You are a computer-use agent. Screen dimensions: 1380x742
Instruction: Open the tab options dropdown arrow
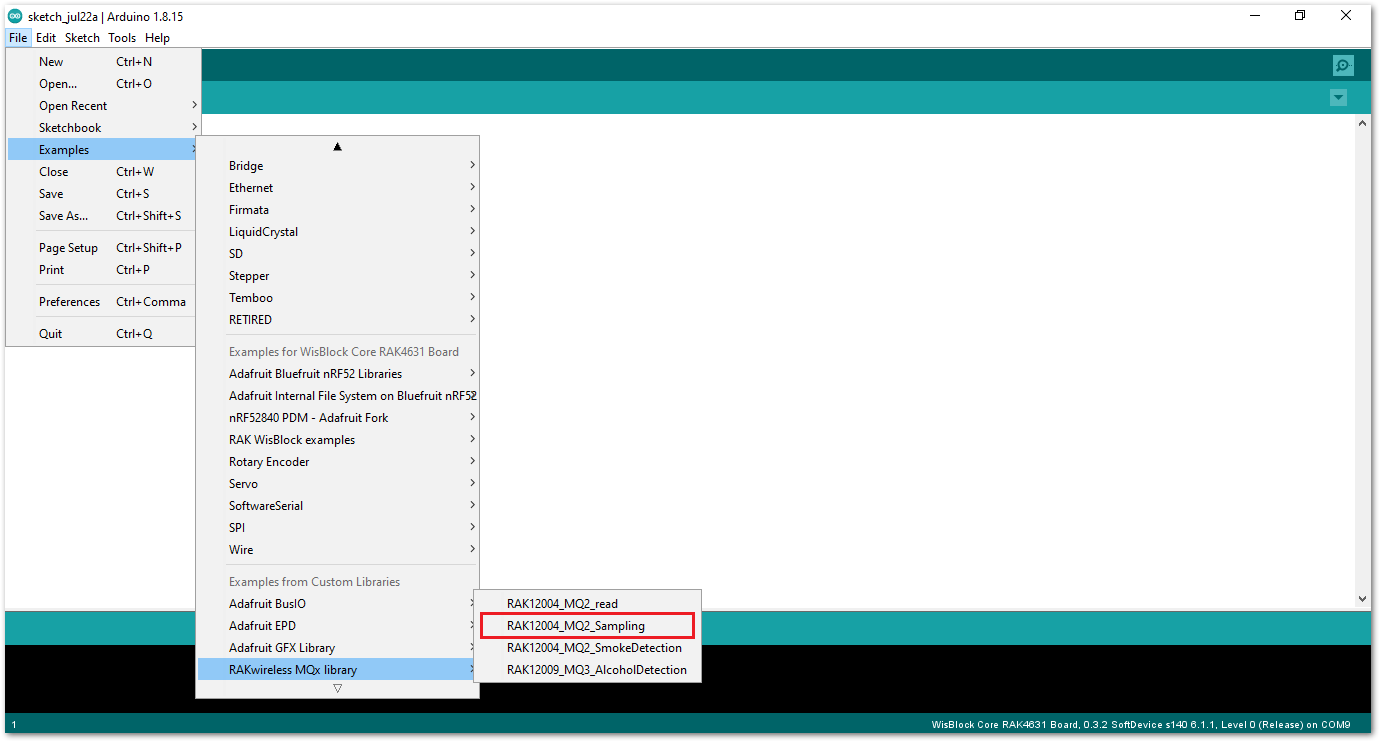(1338, 97)
